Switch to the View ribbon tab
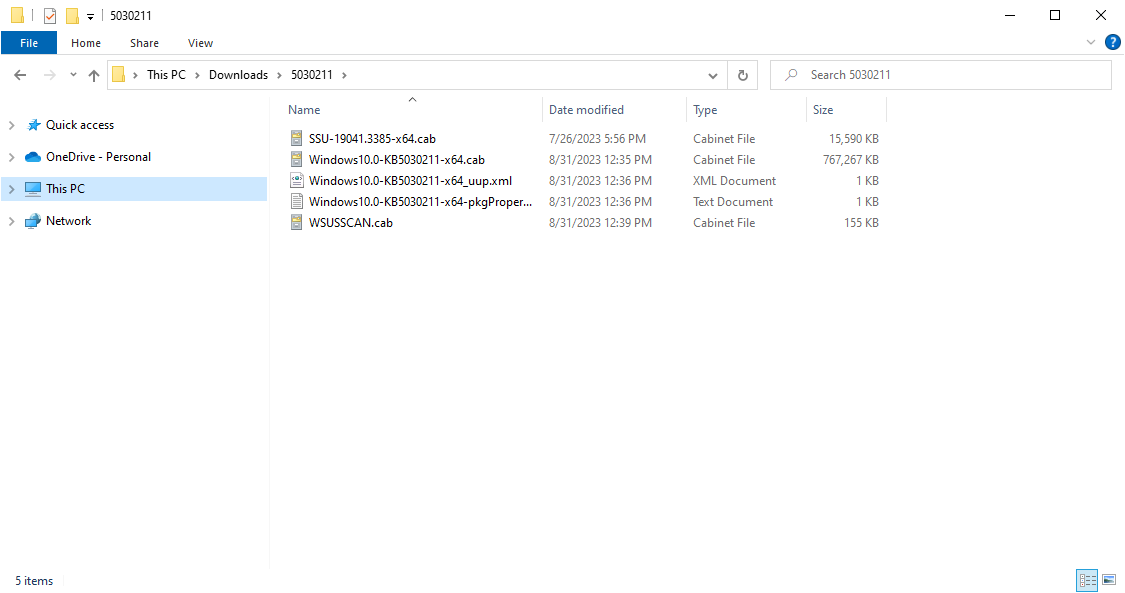This screenshot has width=1125, height=593. (x=200, y=43)
